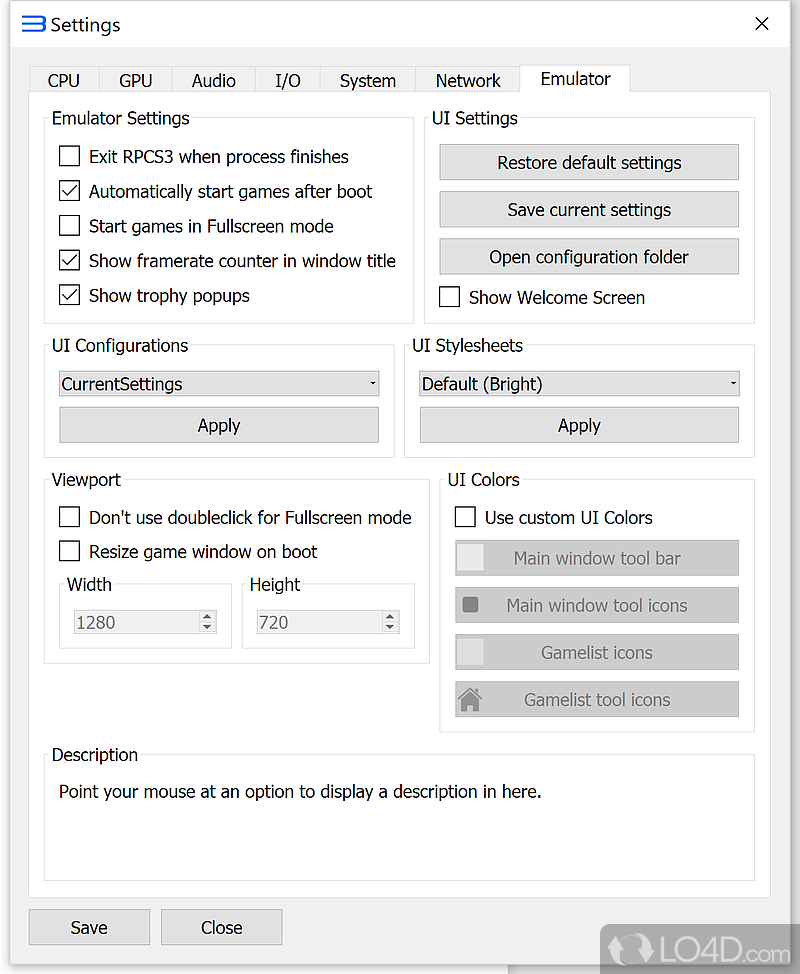Image resolution: width=800 pixels, height=974 pixels.
Task: Open the Audio tab
Action: coord(214,80)
